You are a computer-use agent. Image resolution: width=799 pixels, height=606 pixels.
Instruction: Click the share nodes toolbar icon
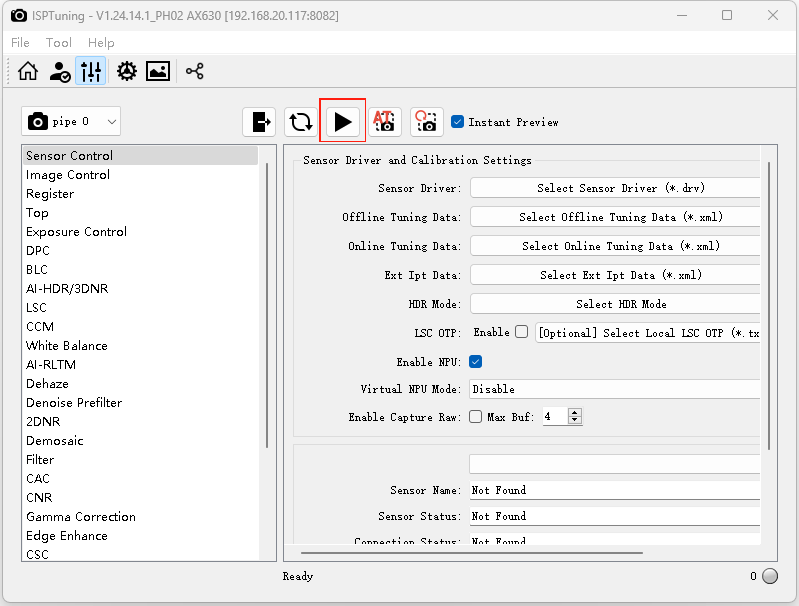(x=195, y=71)
